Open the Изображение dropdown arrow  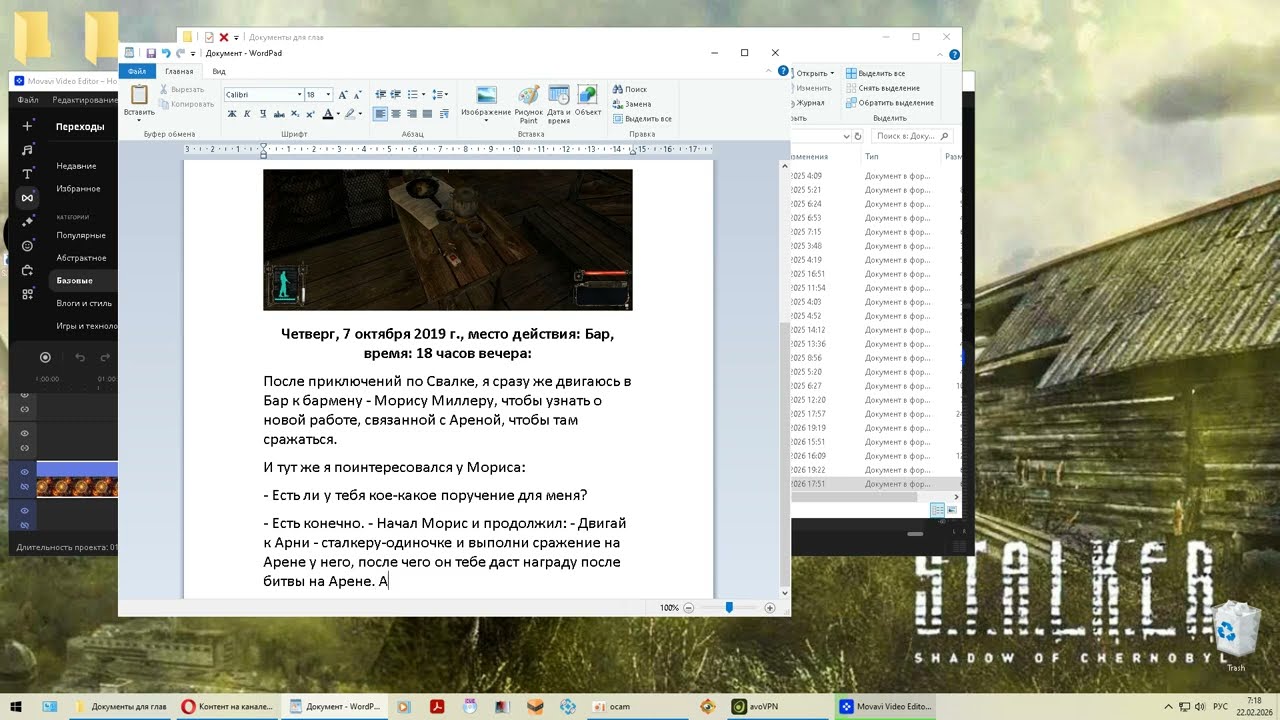[486, 118]
